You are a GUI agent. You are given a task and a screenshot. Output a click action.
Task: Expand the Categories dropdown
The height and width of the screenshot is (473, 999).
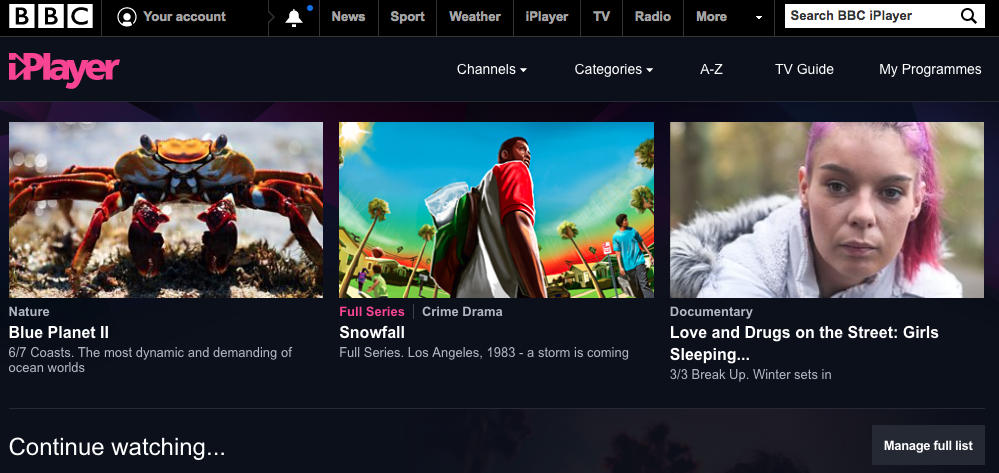tap(613, 70)
